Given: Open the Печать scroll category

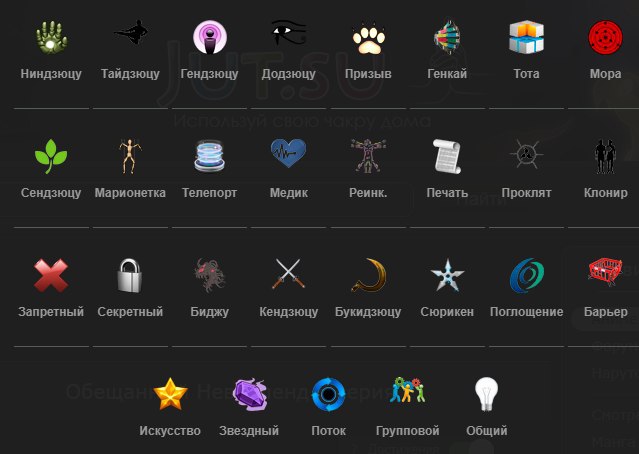Looking at the screenshot, I should (x=447, y=156).
